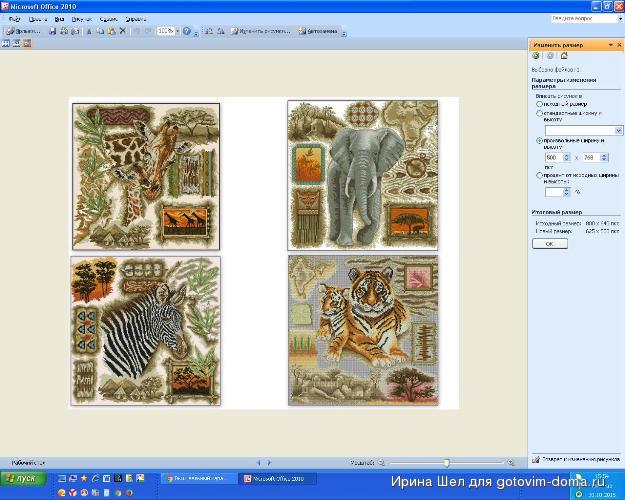Image resolution: width=625 pixels, height=500 pixels.
Task: Click the star icon in Quick Launch
Action: 84,478
